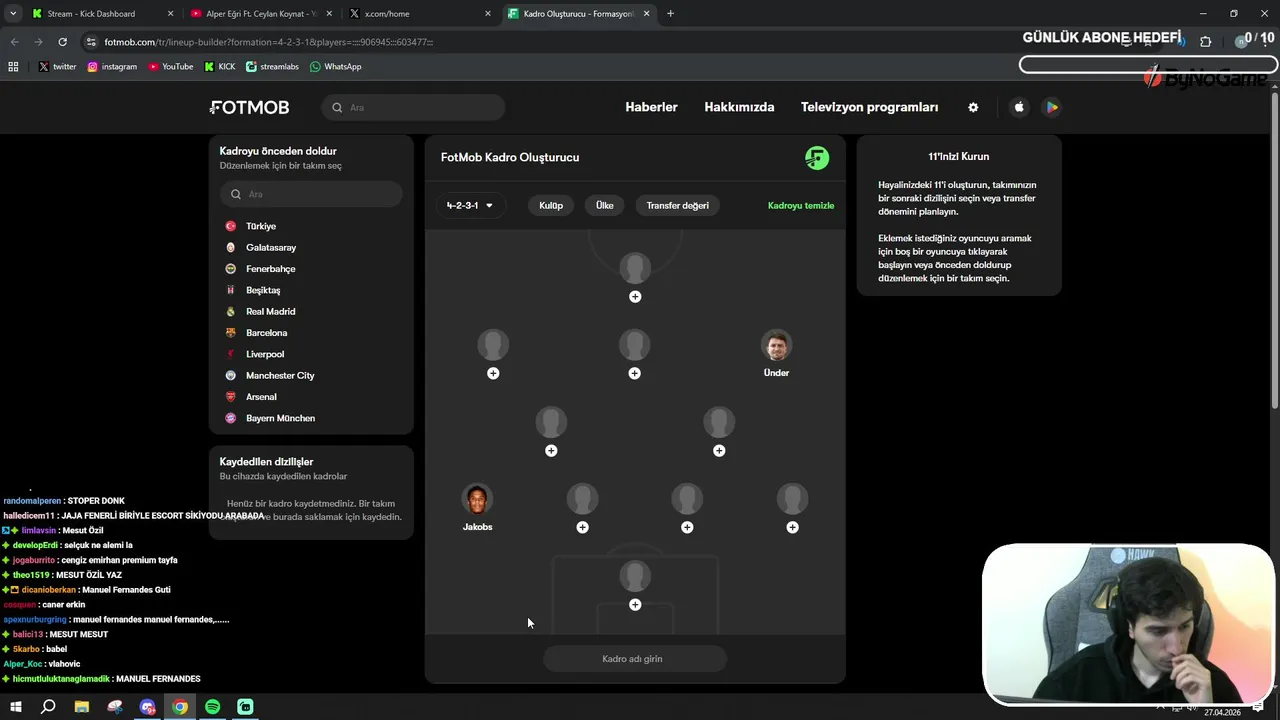1280x720 pixels.
Task: Open the Google Play store icon
Action: click(1051, 107)
